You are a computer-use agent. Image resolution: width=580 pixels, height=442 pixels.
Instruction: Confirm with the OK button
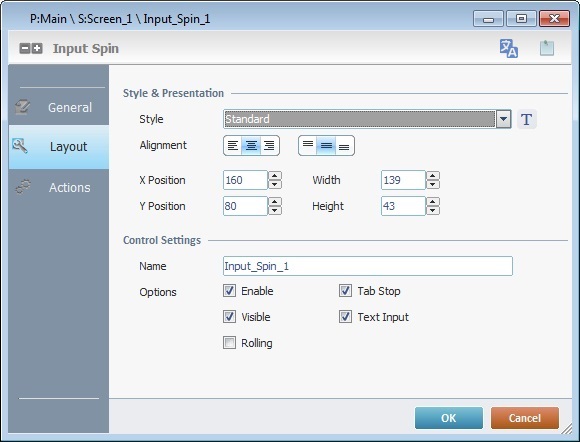click(x=449, y=418)
